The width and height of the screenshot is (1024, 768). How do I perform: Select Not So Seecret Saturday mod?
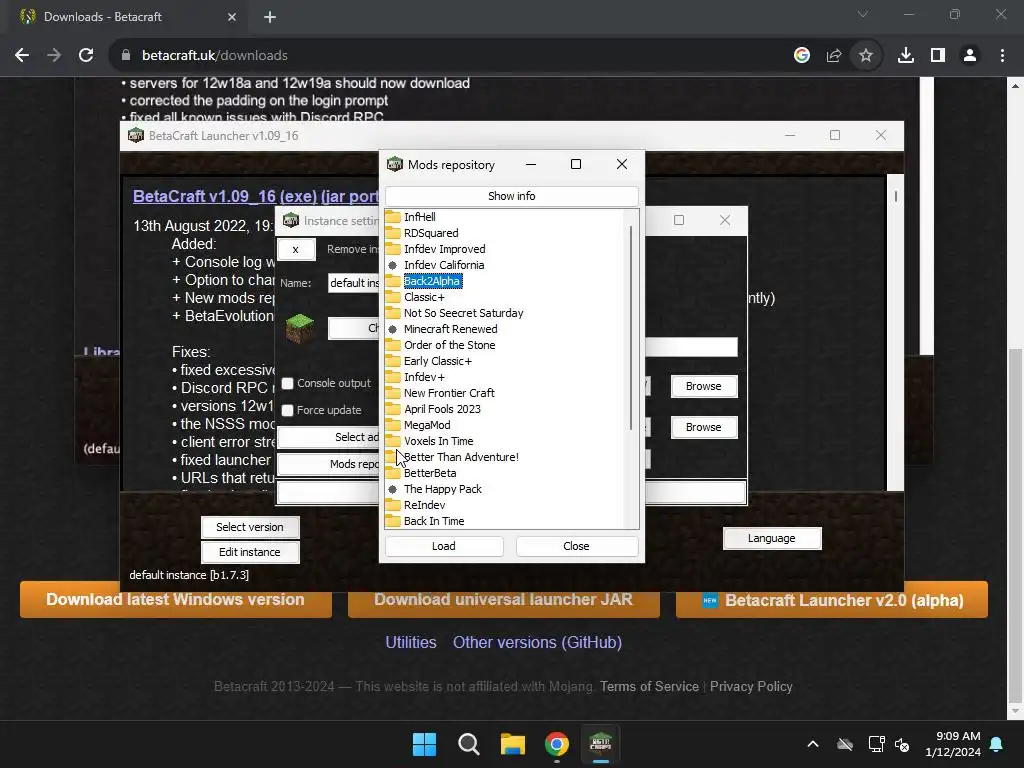(464, 313)
